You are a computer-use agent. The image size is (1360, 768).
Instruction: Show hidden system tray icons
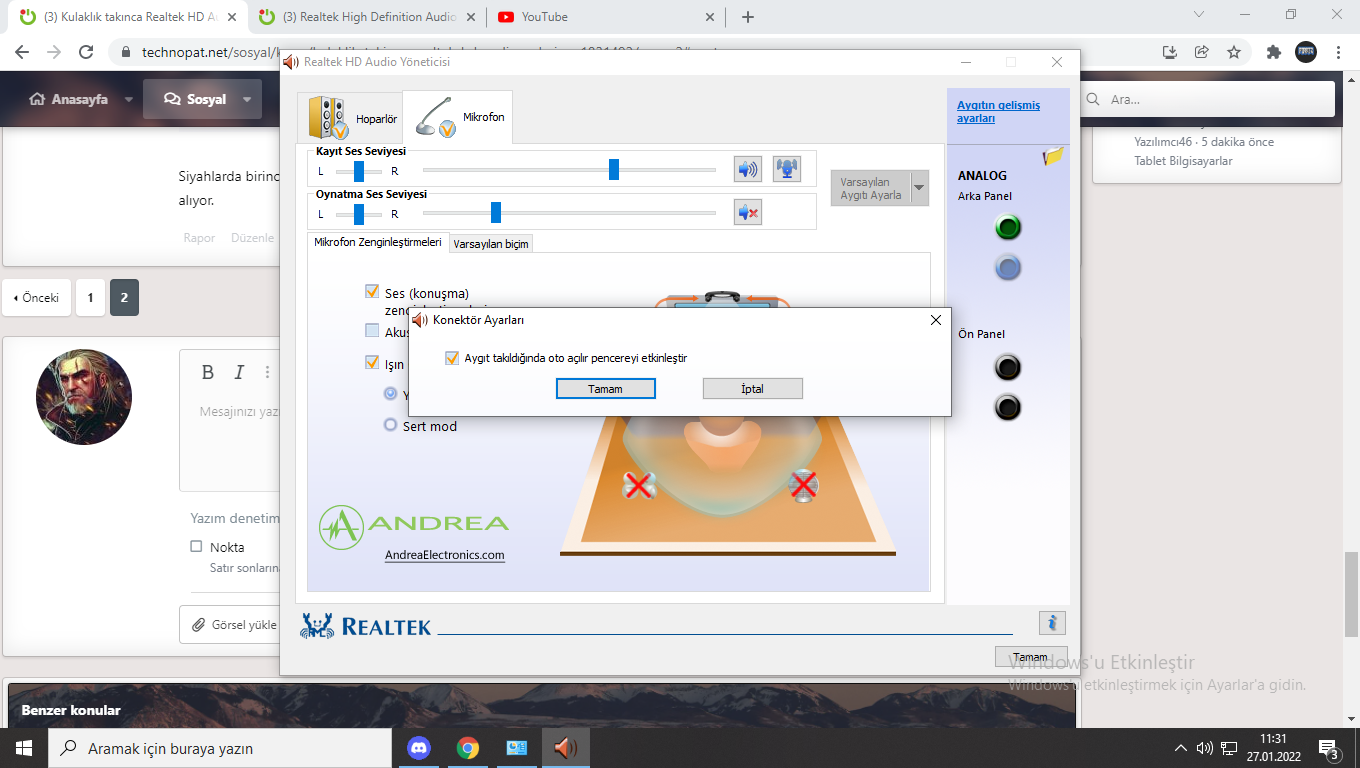click(x=1181, y=748)
